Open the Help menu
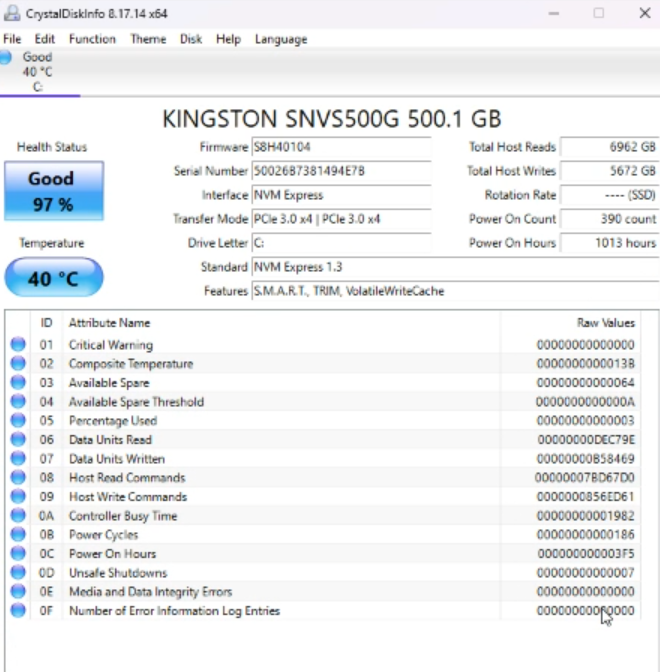The image size is (660, 672). click(228, 39)
